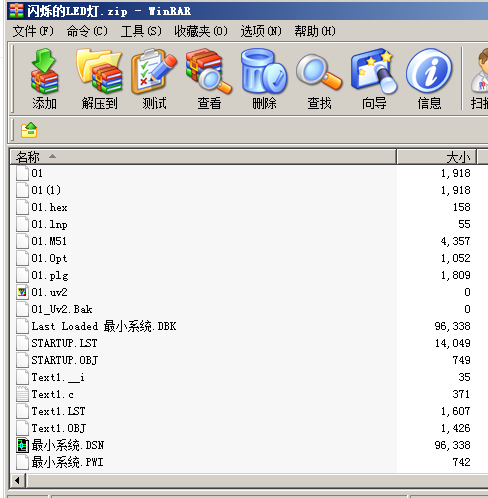Go up one folder level
The height and width of the screenshot is (498, 488).
[29, 130]
